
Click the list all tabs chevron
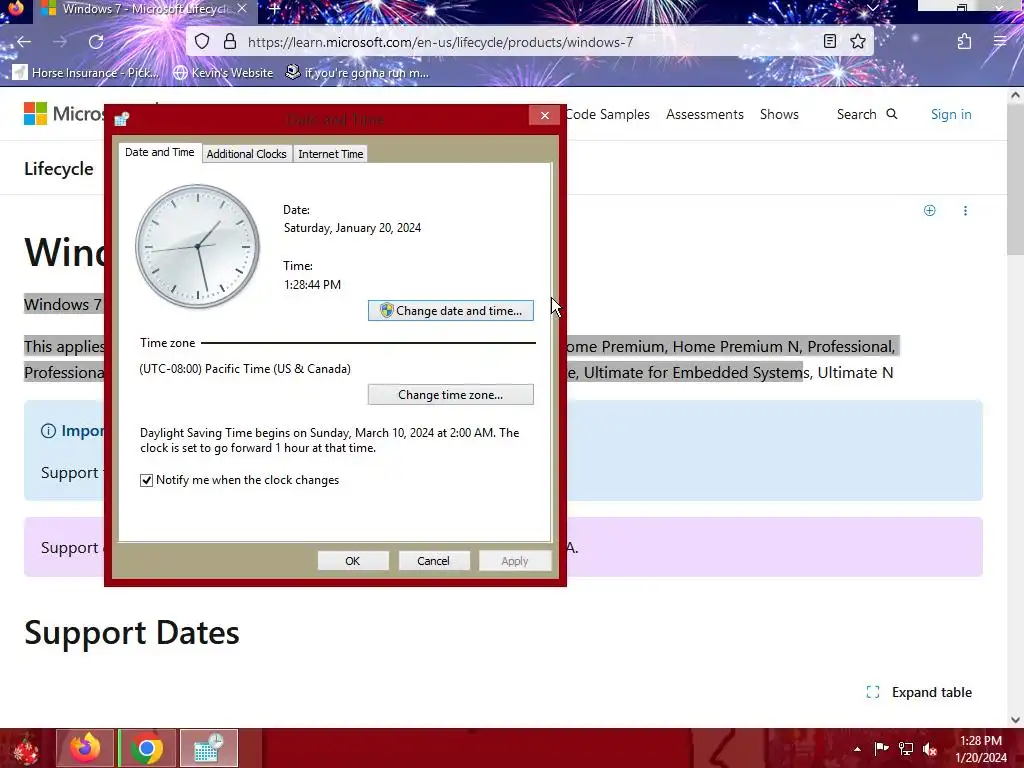872,8
